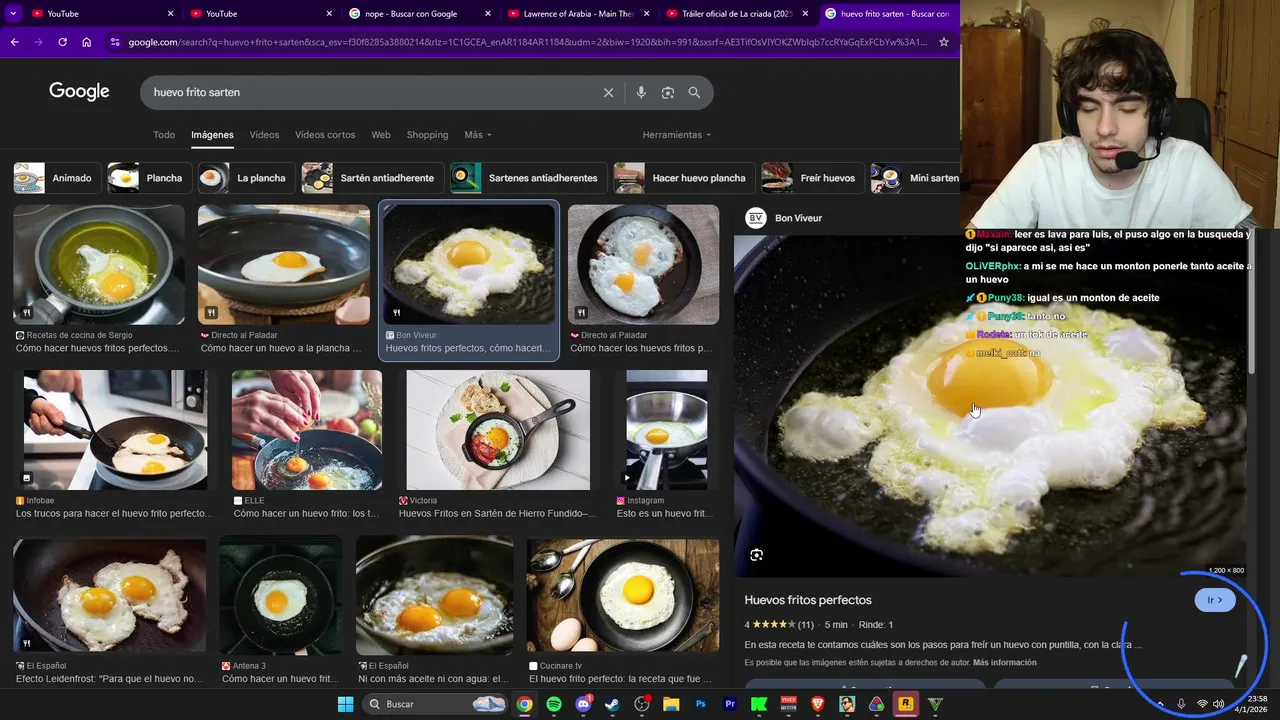This screenshot has width=1280, height=720.
Task: Open the browser home page
Action: (x=86, y=42)
